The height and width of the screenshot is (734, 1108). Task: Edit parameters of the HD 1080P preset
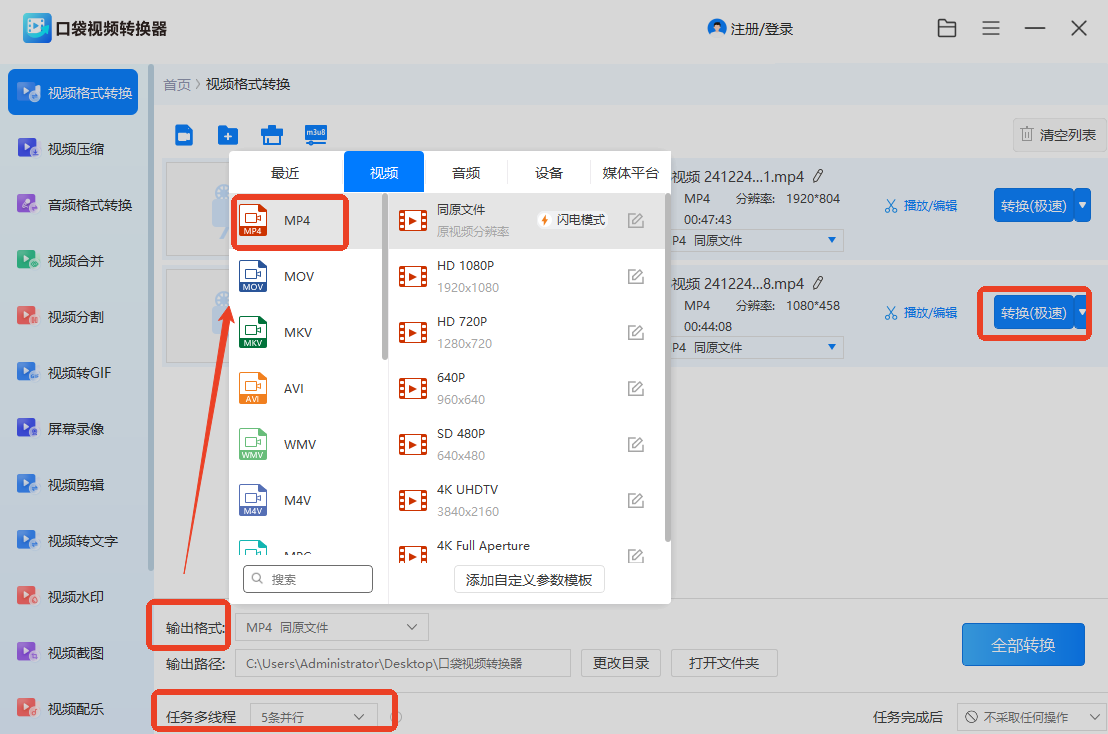pyautogui.click(x=635, y=276)
